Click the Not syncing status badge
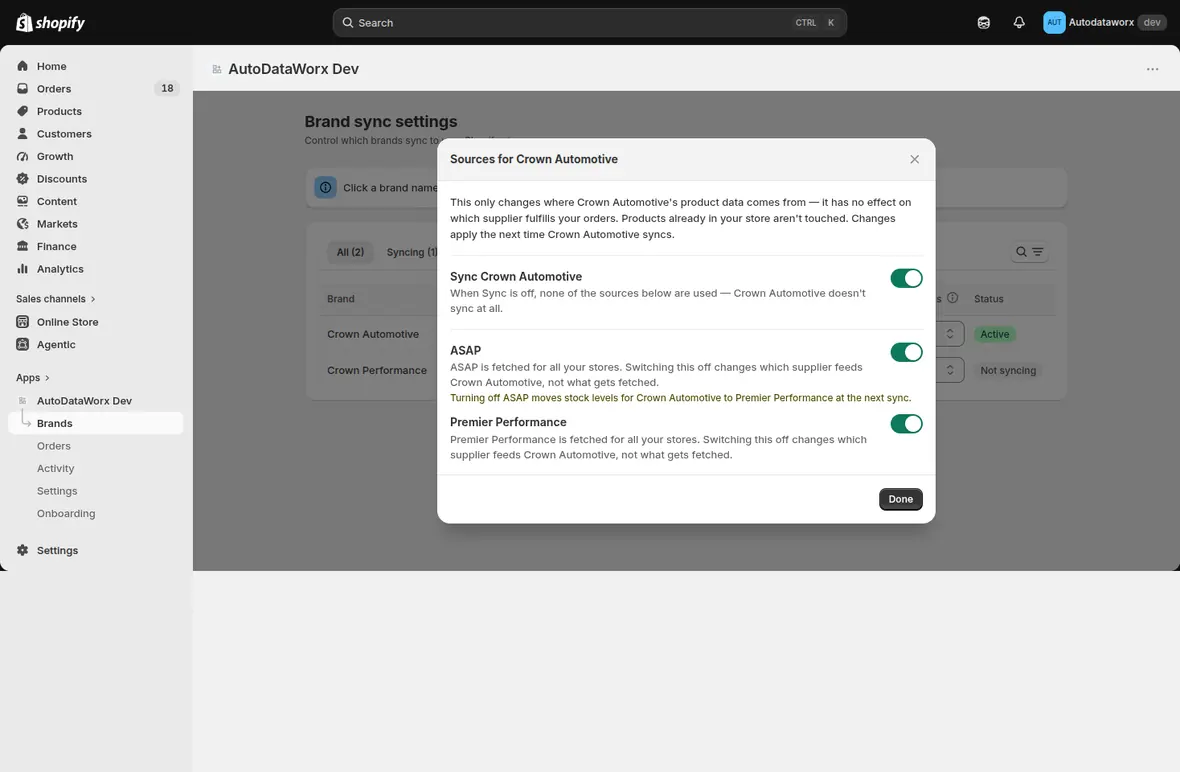The image size is (1180, 772). (1008, 370)
